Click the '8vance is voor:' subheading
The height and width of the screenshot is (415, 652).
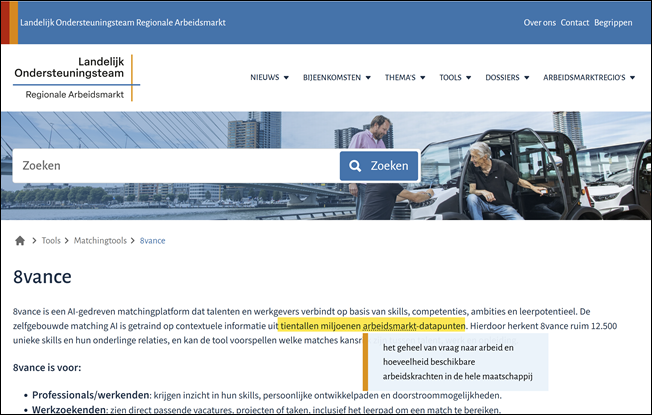tap(47, 368)
